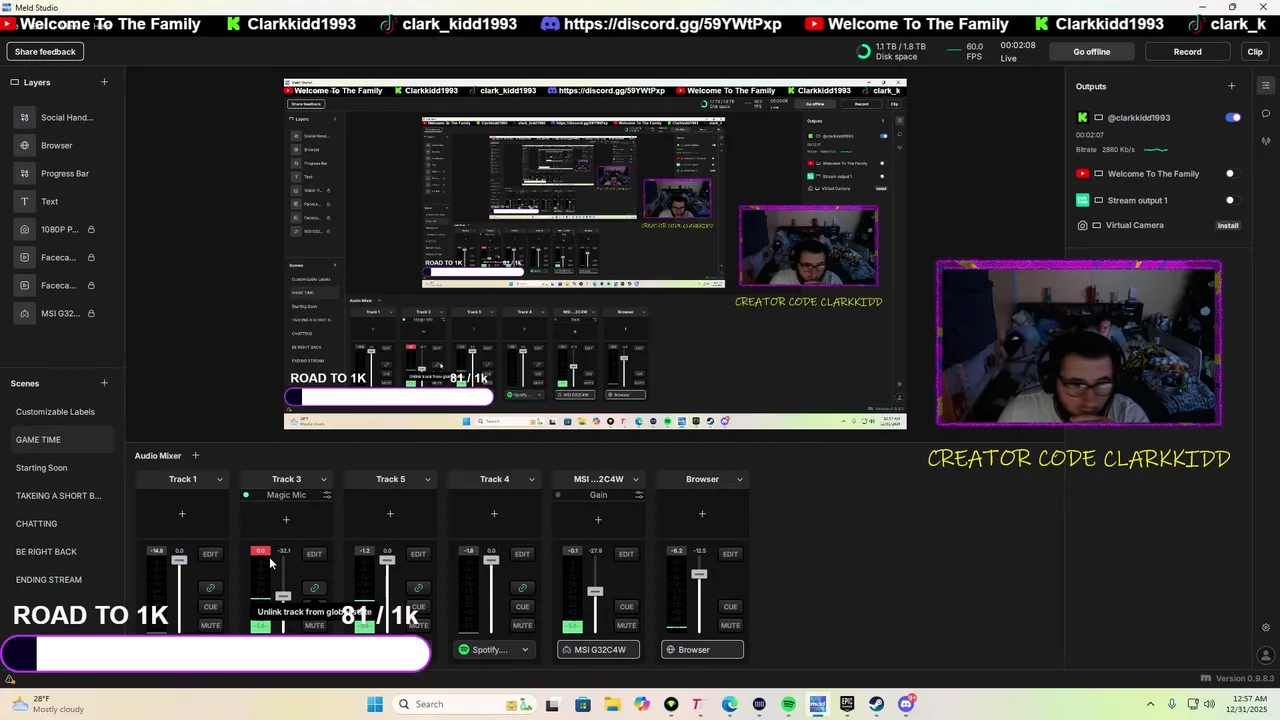Expand MSI ...2C4W track dropdown

[635, 480]
